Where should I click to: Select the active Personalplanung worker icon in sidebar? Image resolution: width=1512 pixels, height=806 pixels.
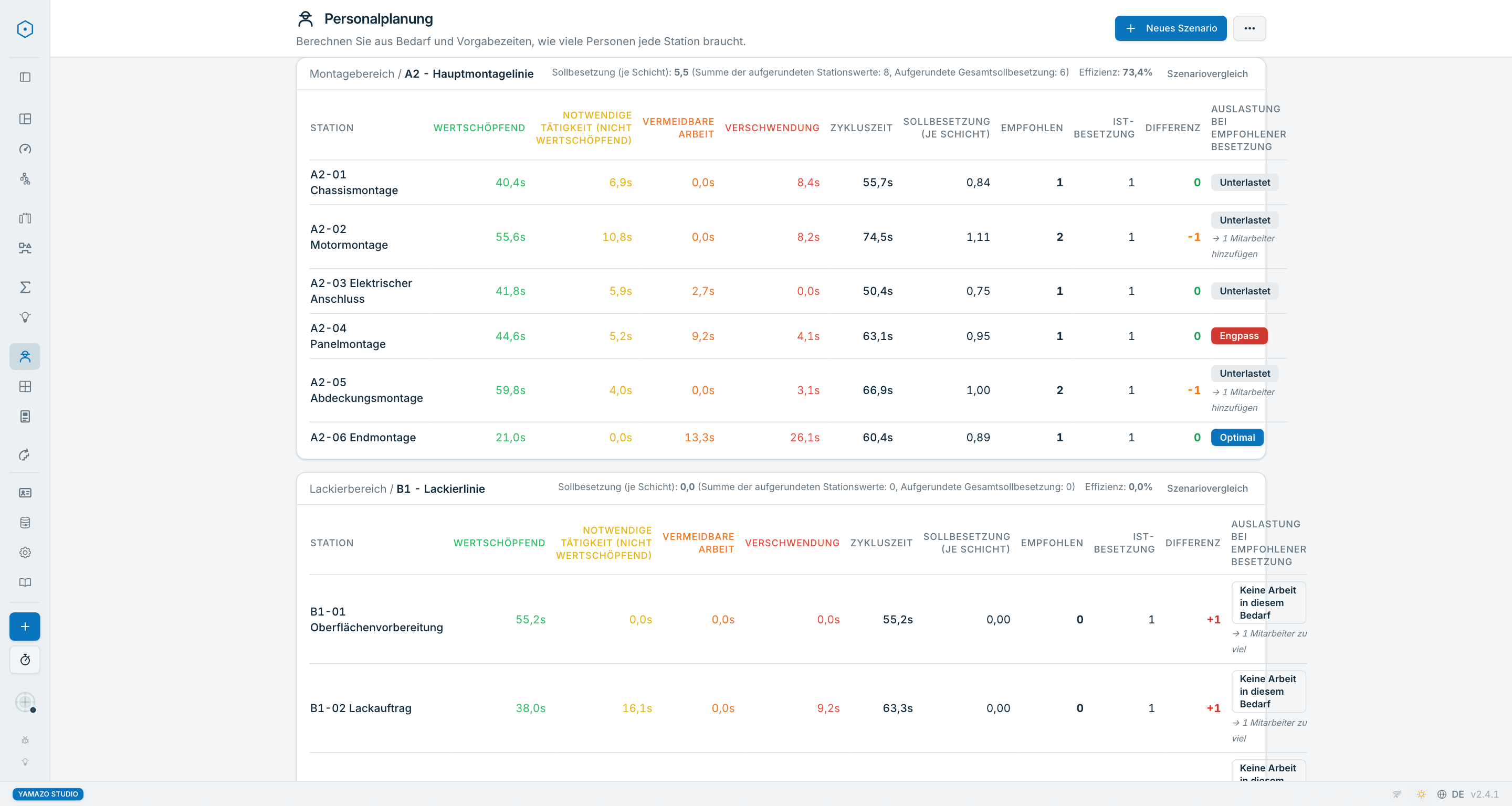click(x=25, y=357)
